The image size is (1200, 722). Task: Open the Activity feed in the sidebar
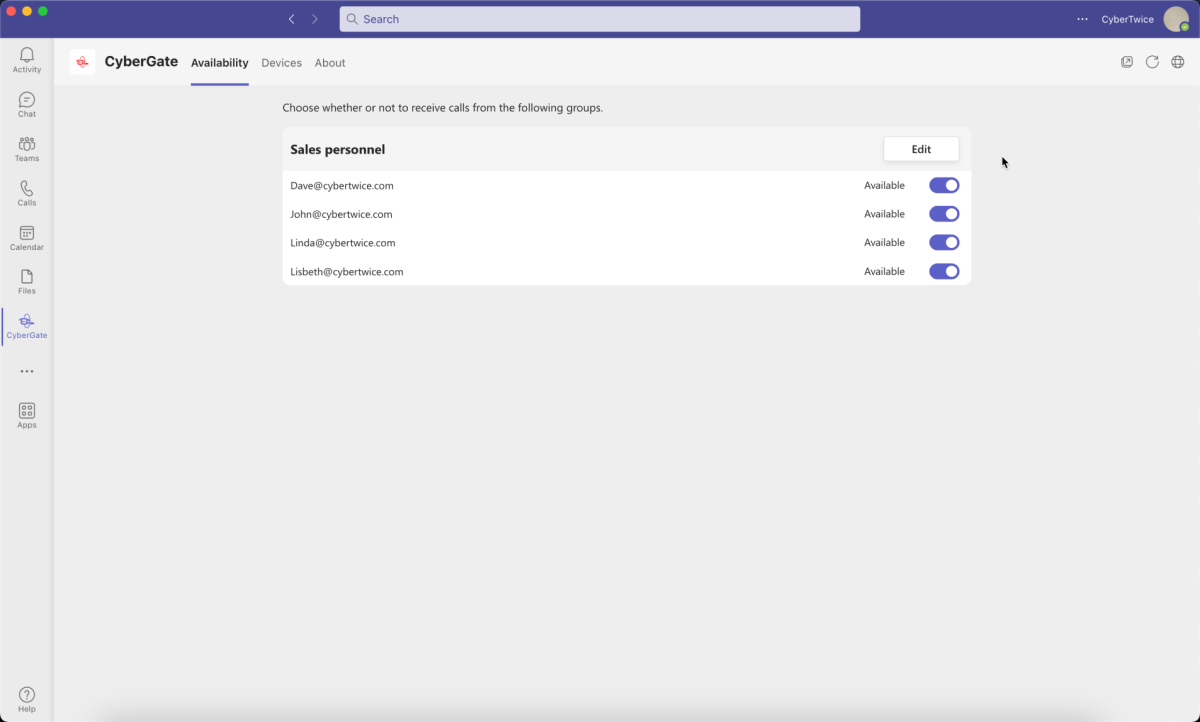click(27, 60)
